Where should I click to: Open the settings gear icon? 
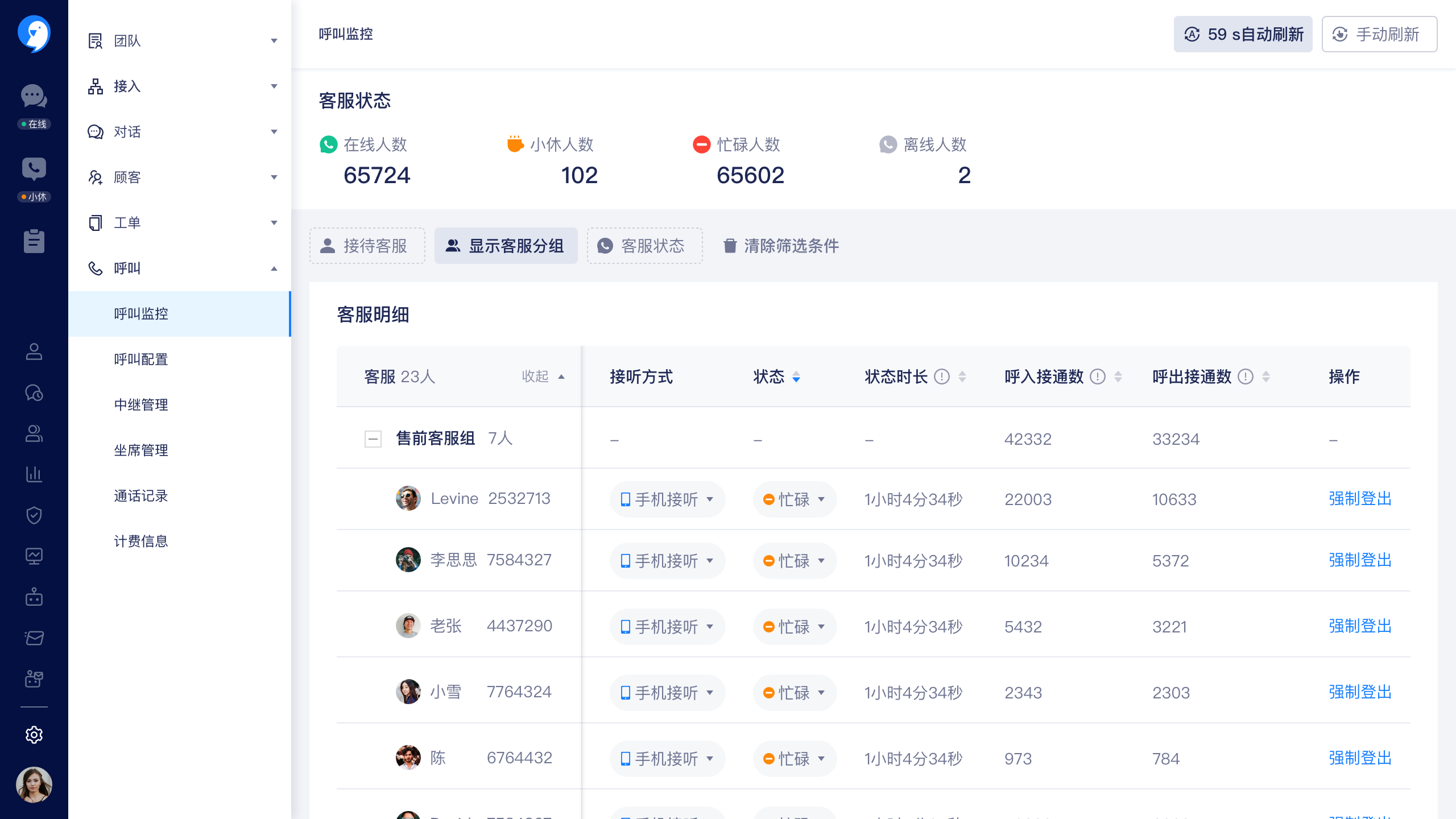tap(34, 735)
